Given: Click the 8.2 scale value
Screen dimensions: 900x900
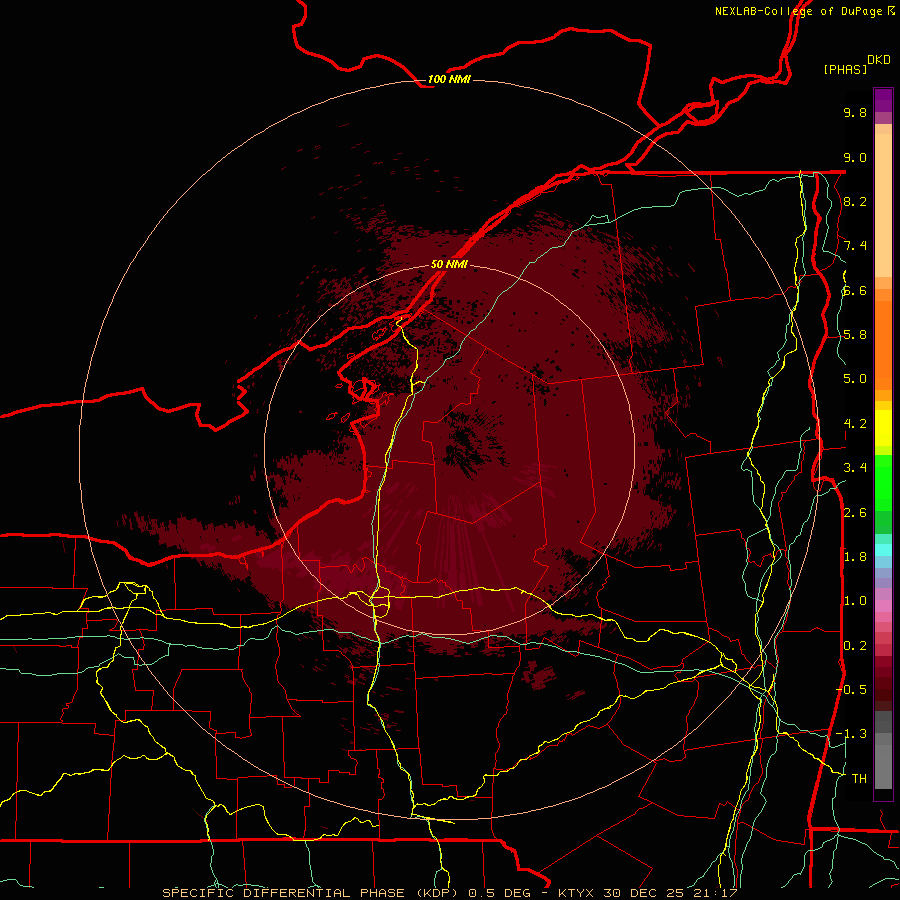Looking at the screenshot, I should pos(855,201).
